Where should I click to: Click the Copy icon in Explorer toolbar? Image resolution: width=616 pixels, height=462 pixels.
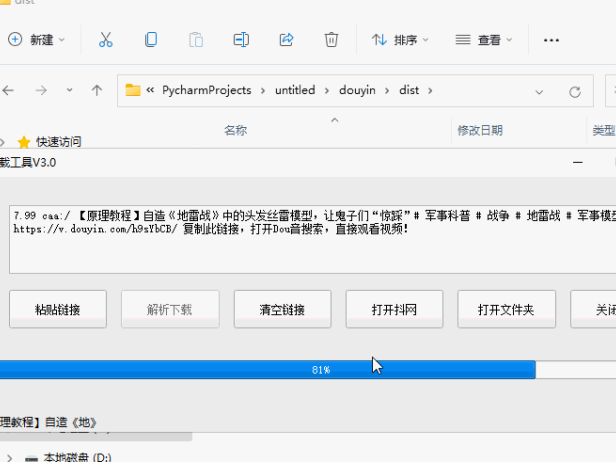coord(151,40)
